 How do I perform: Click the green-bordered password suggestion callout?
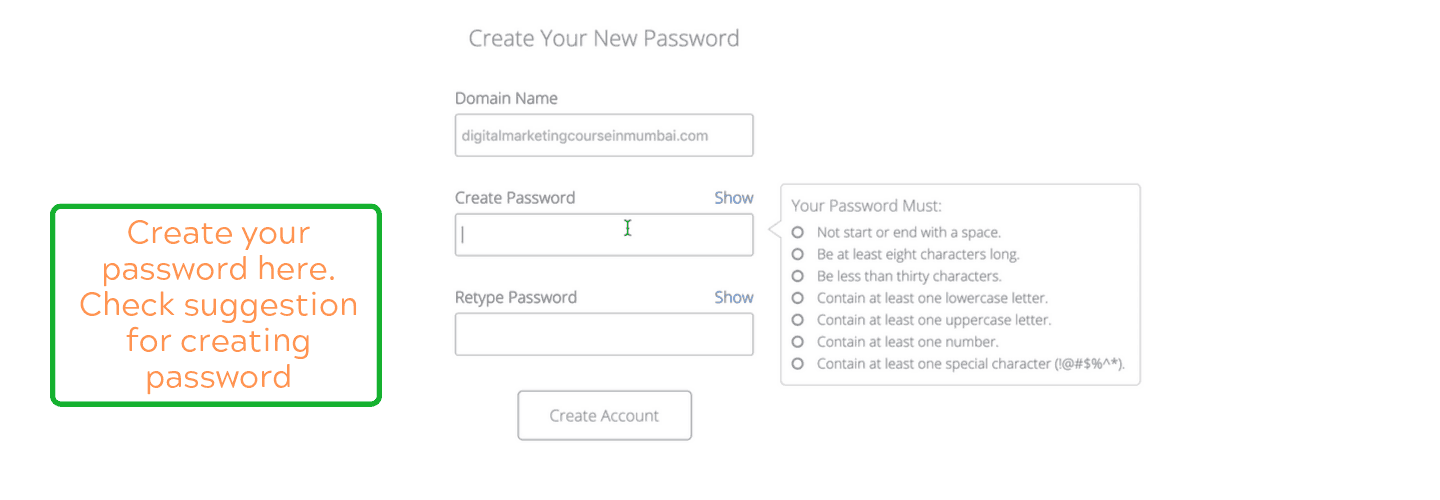coord(216,305)
